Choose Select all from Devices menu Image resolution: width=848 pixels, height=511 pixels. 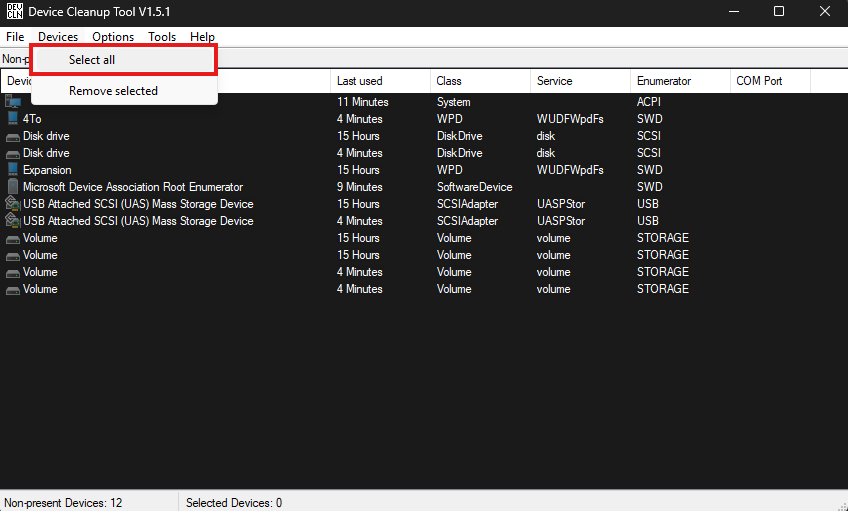click(x=92, y=60)
